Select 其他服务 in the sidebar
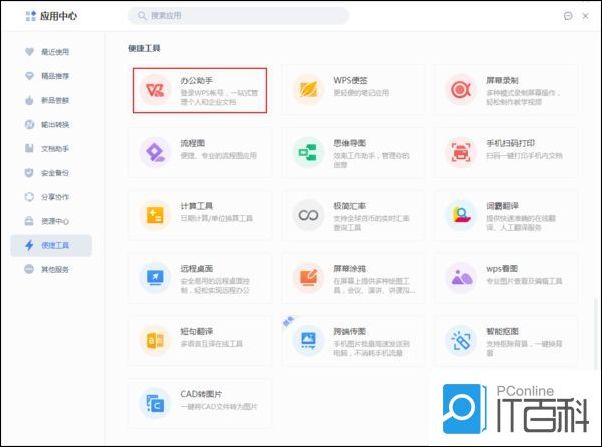602x447 pixels. pos(51,269)
